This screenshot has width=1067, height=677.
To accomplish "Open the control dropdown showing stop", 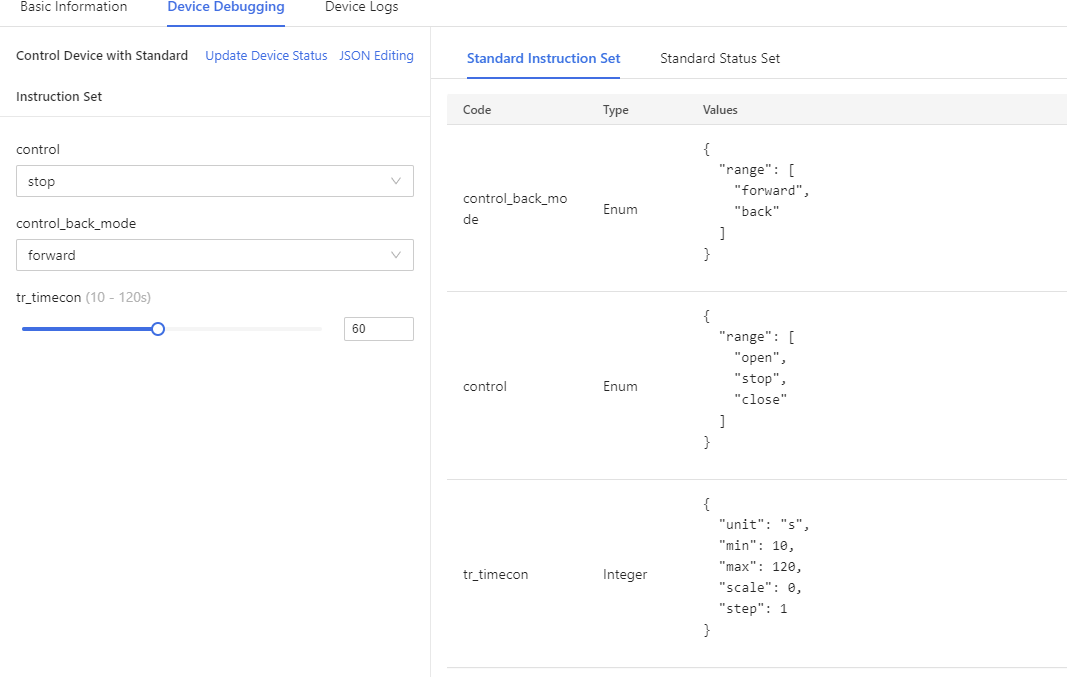I will [215, 181].
